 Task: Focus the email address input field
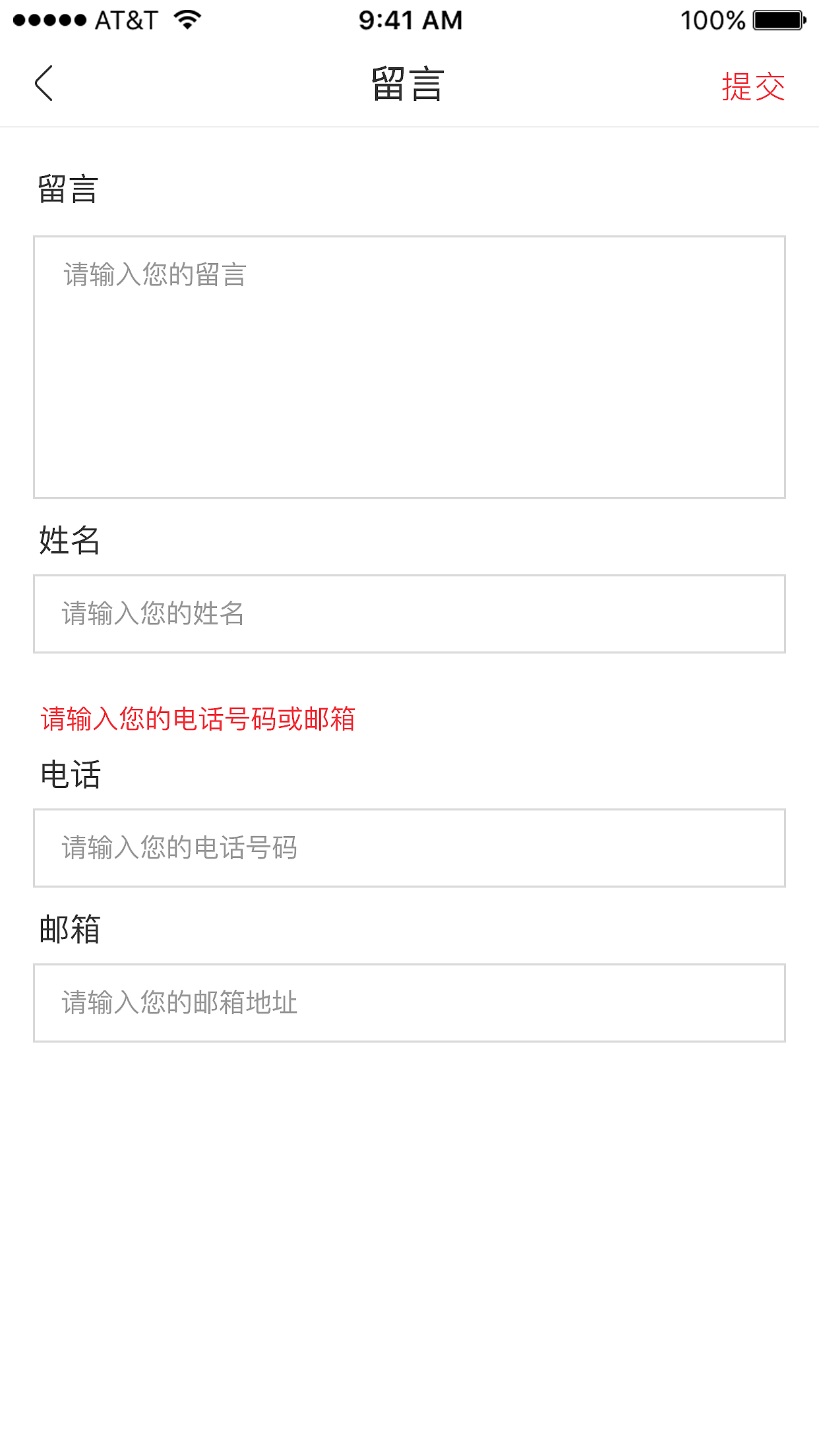pyautogui.click(x=409, y=1003)
